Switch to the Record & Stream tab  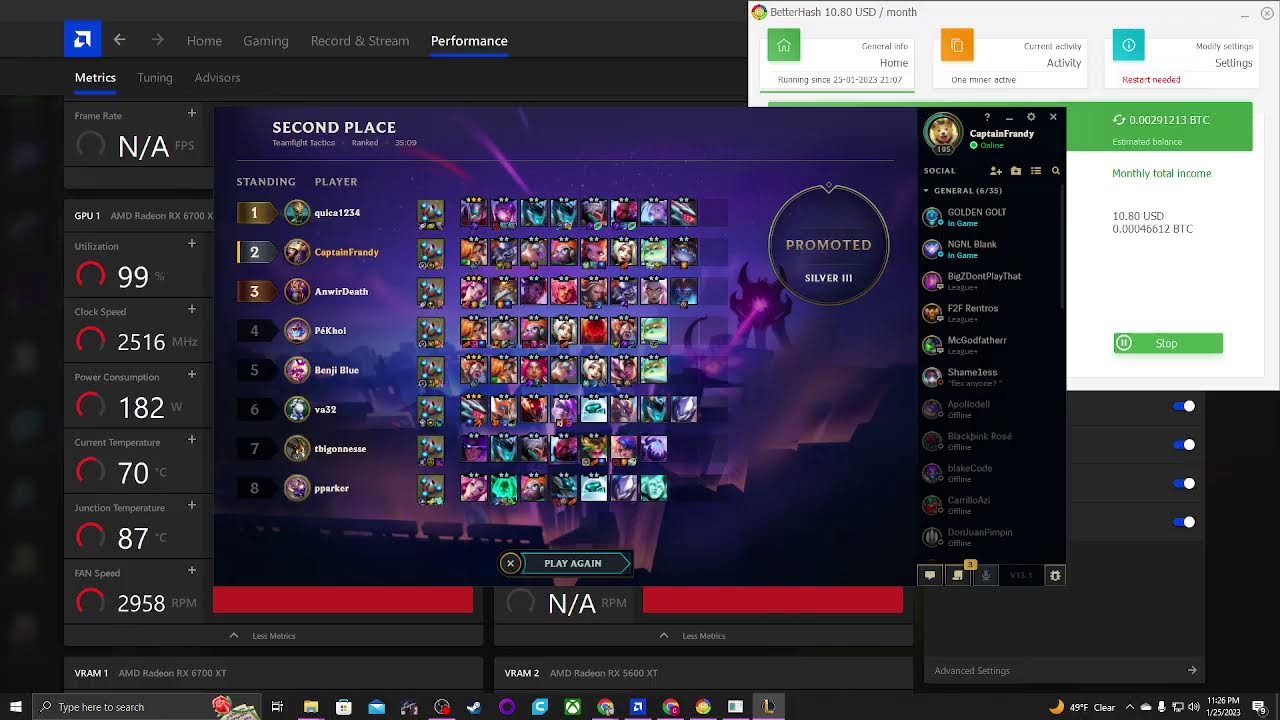click(x=360, y=41)
